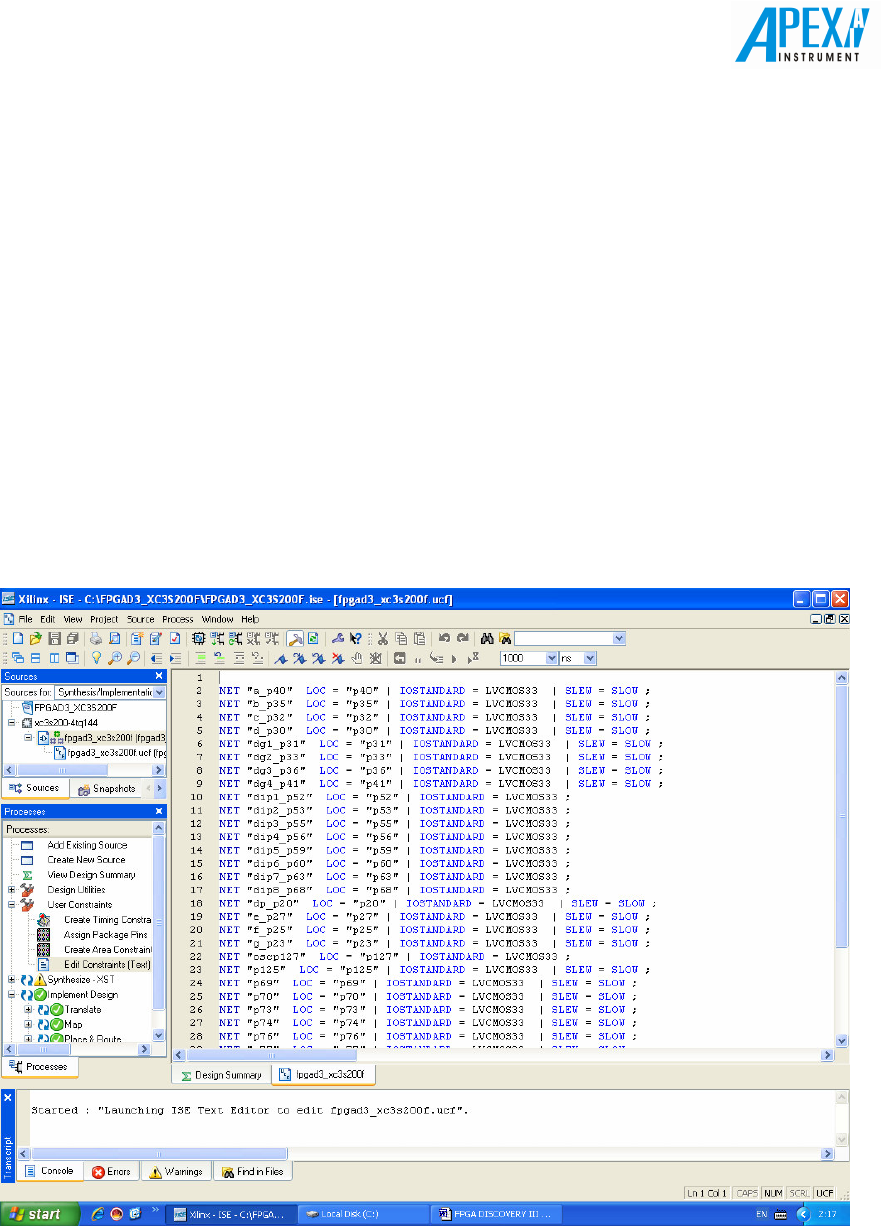
Task: Click the Copy toolbar icon
Action: click(x=400, y=638)
